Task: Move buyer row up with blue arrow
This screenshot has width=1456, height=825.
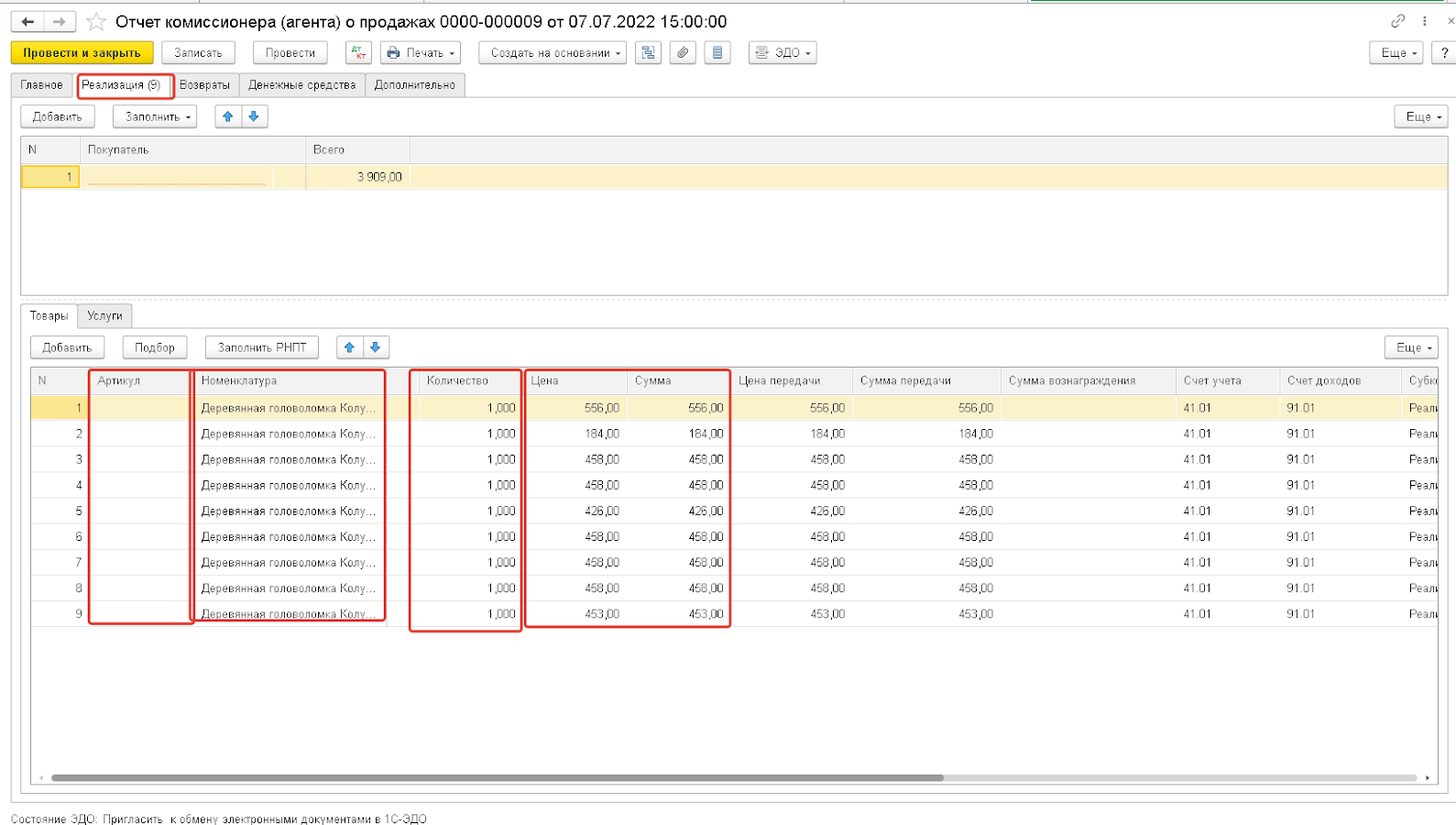Action: pyautogui.click(x=228, y=116)
